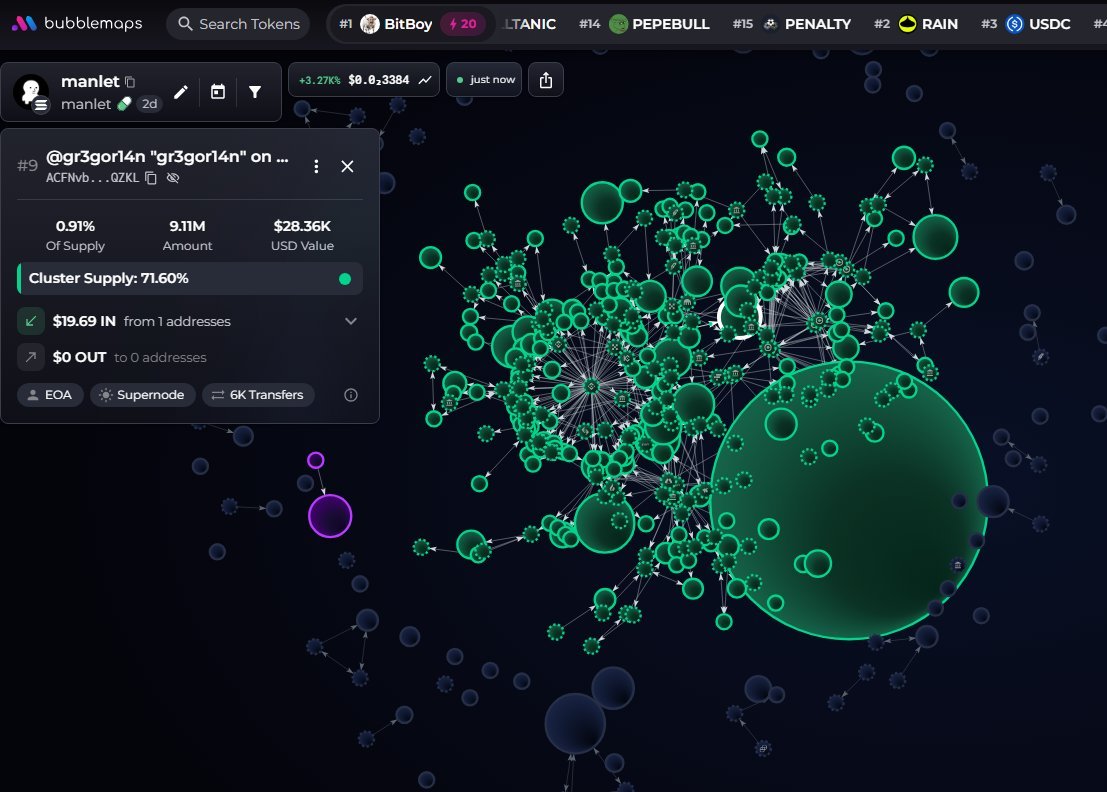Open the price chart button showing $0.0₂3384

coord(364,80)
